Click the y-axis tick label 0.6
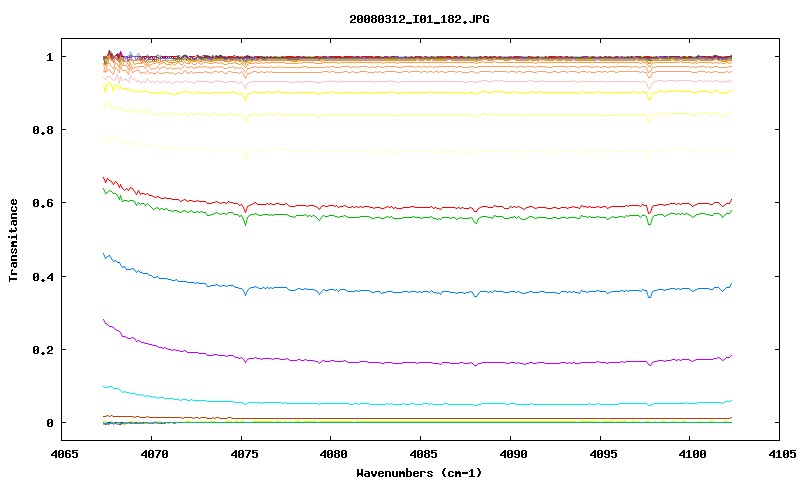This screenshot has height=480, width=800. [x=43, y=203]
